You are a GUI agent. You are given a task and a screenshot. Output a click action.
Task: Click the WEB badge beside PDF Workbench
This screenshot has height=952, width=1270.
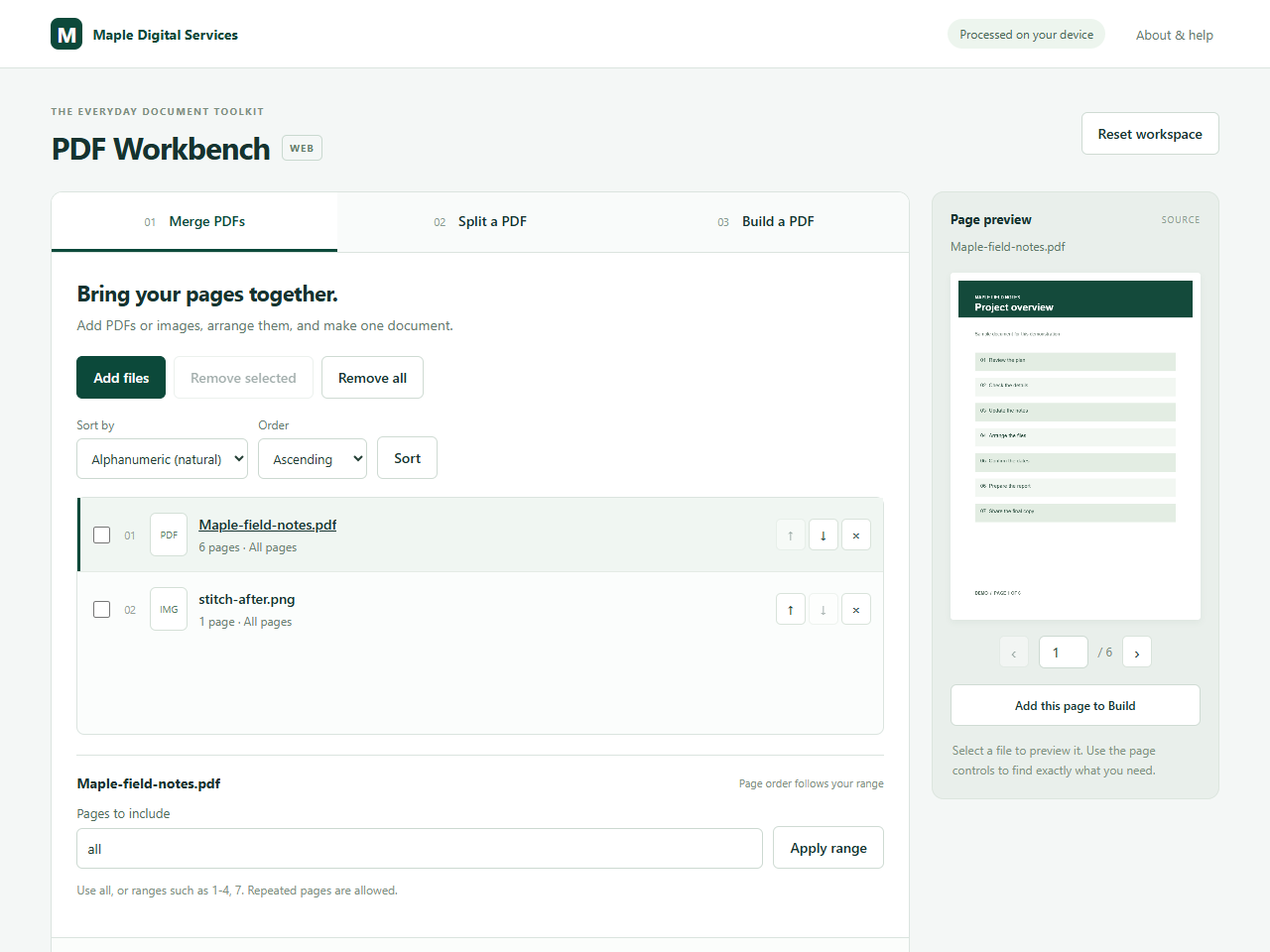click(302, 148)
